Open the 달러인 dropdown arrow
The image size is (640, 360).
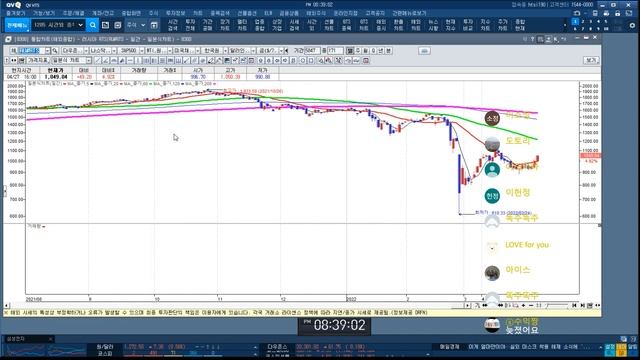253,51
